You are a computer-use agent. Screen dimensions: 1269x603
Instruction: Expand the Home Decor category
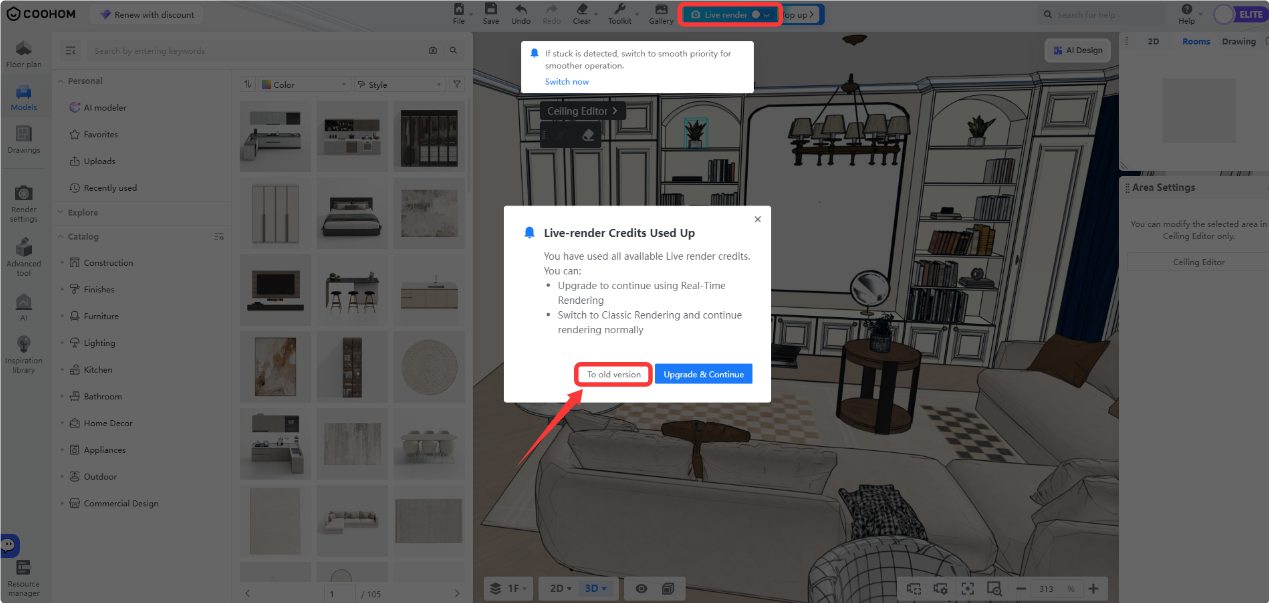62,423
